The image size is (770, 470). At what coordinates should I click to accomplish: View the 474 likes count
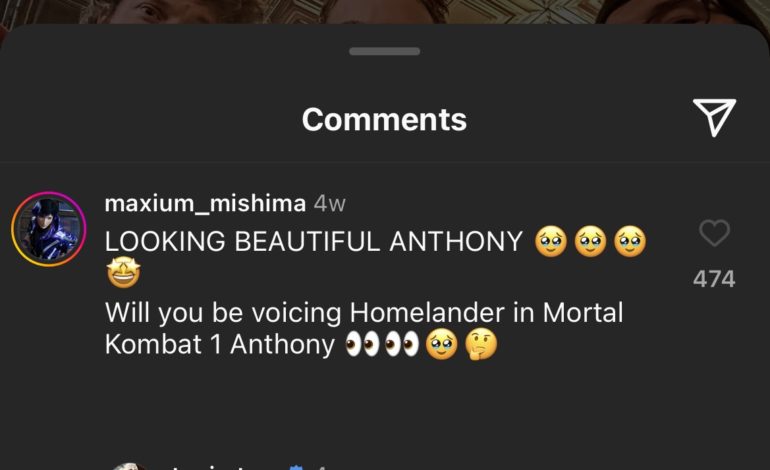(714, 279)
